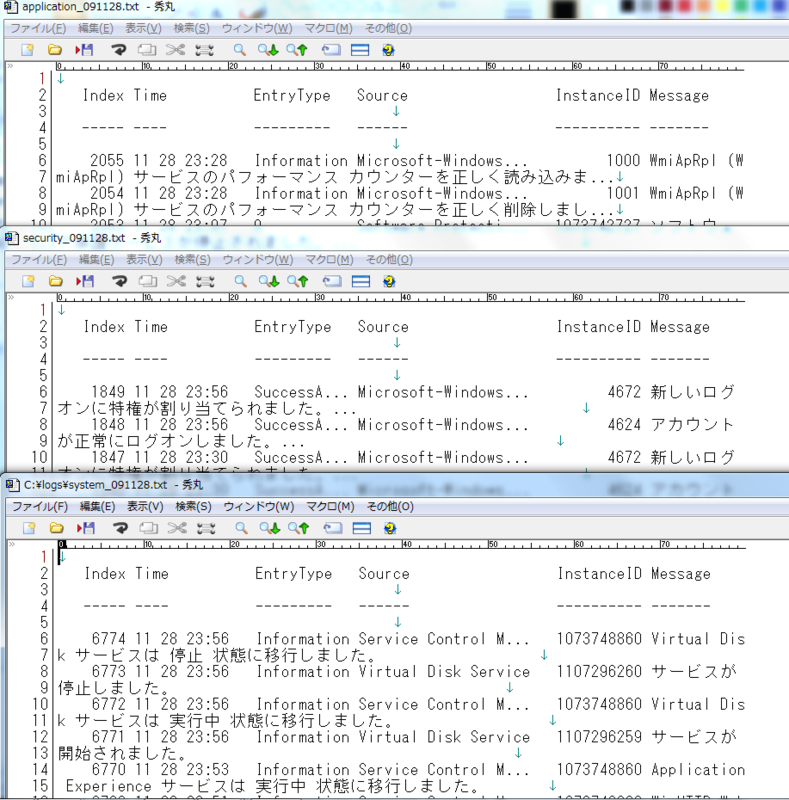Click Save icon in system_091128.txt window
The image size is (789, 800).
pos(86,528)
